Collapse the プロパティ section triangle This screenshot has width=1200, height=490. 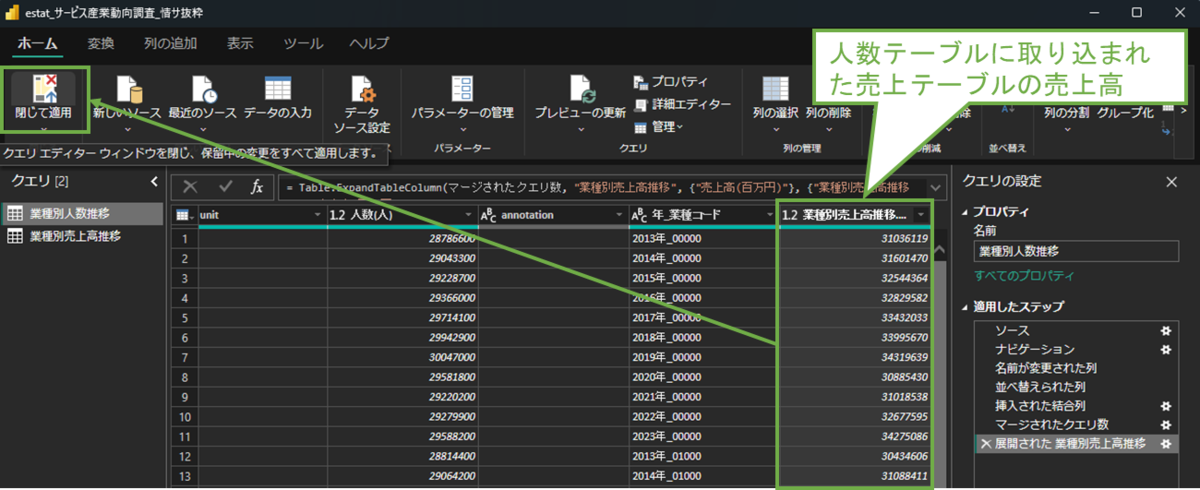tap(964, 212)
